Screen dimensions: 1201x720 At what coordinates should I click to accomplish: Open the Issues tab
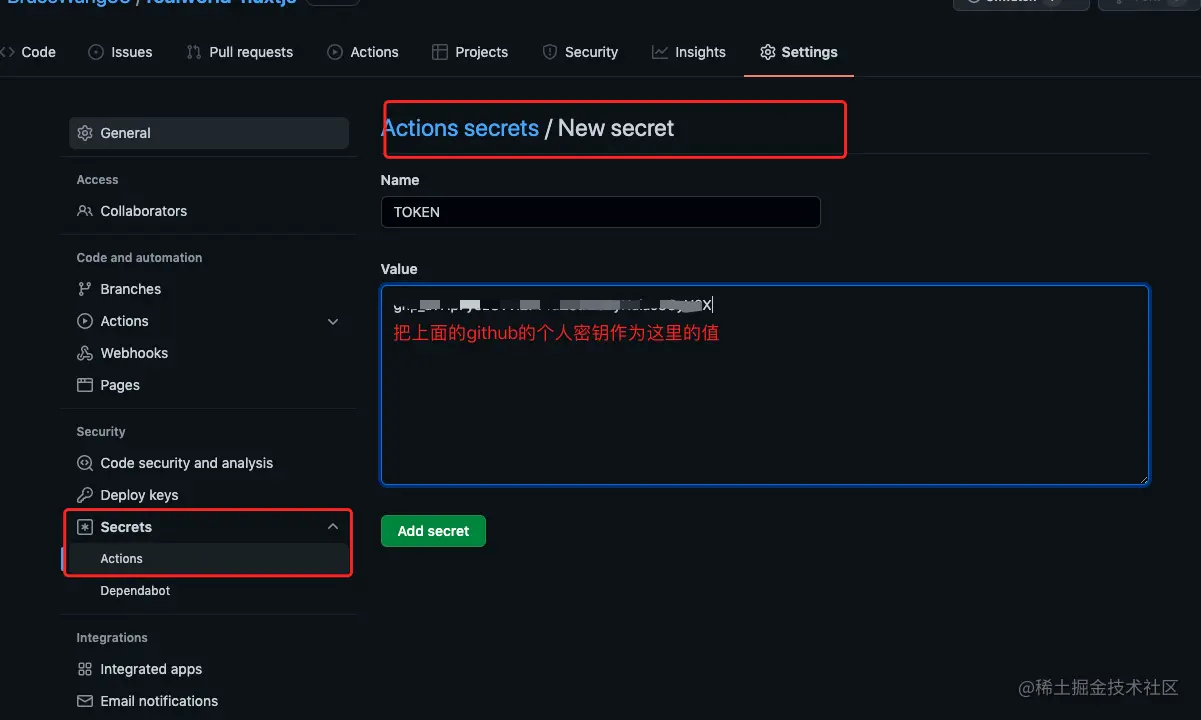120,52
